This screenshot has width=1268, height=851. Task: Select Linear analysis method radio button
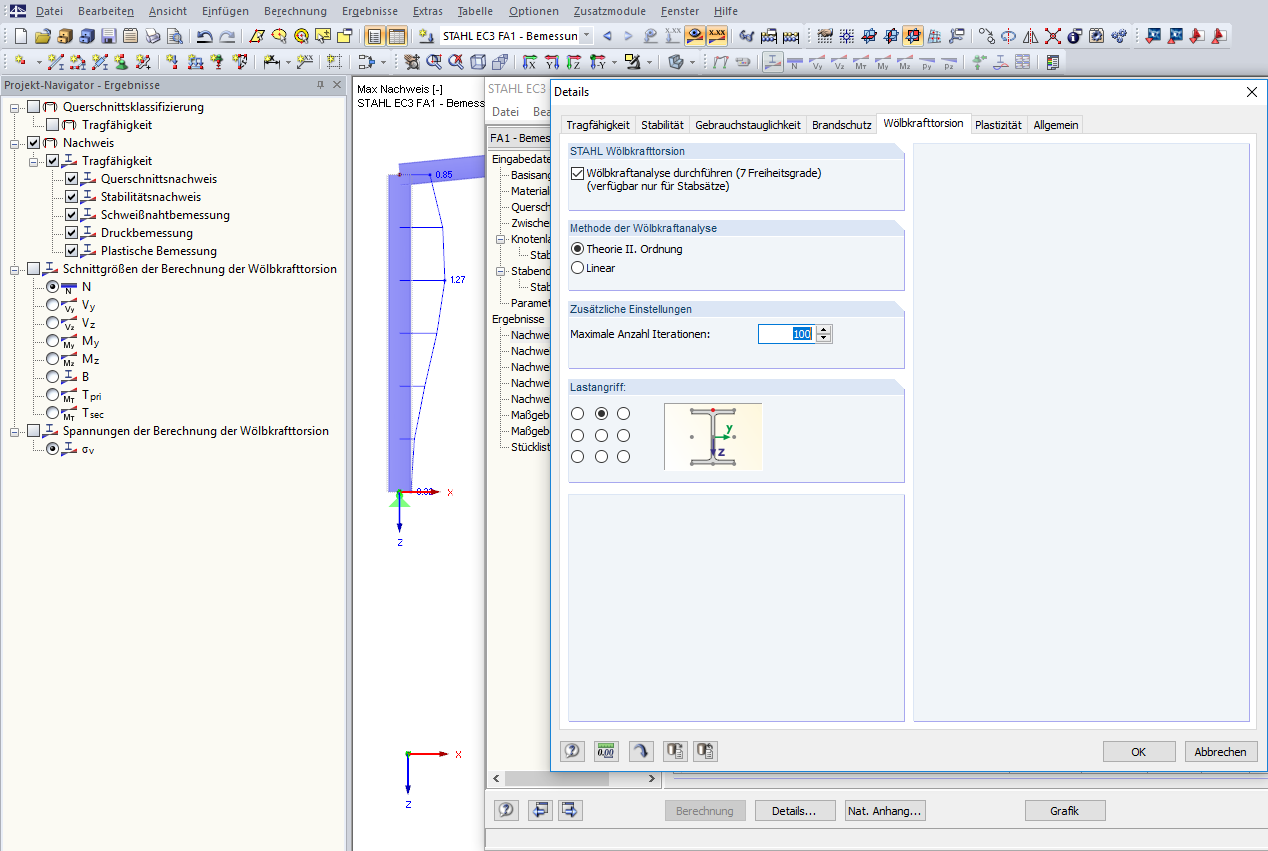point(577,268)
